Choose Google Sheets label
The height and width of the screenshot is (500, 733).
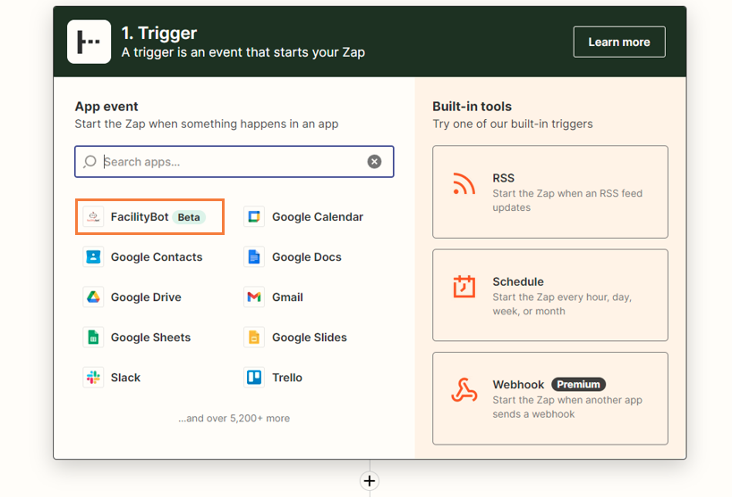tap(151, 337)
